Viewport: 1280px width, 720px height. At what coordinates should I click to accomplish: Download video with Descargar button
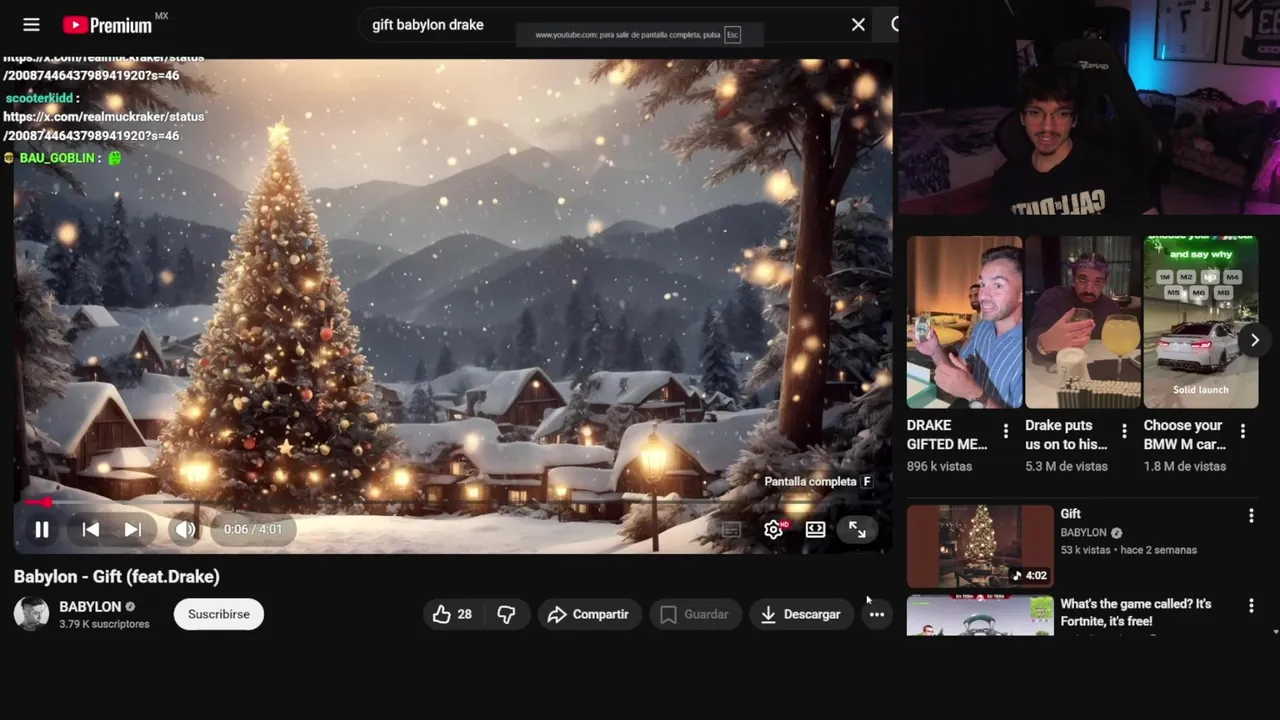(x=800, y=614)
